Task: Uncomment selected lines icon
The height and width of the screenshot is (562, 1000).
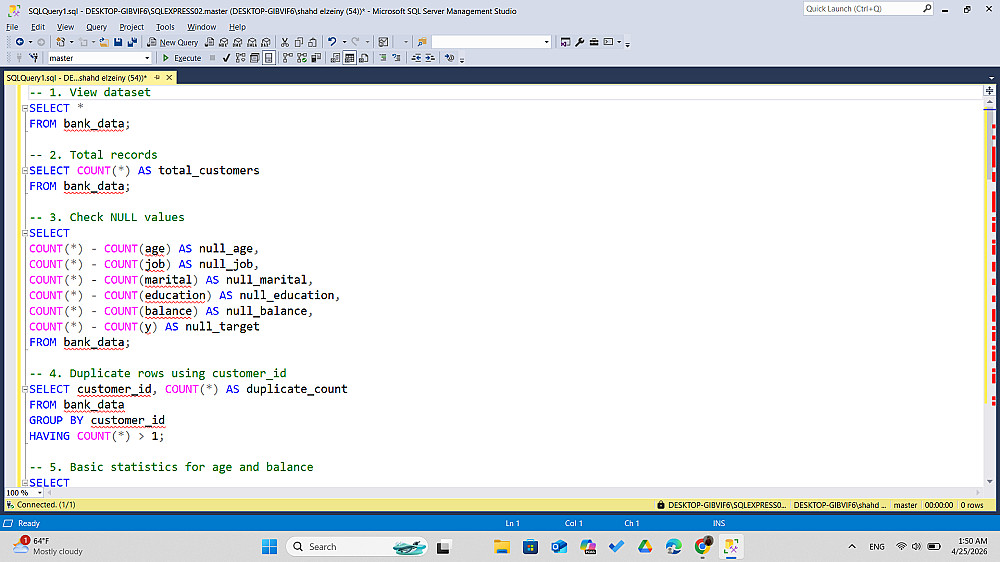Action: click(396, 58)
